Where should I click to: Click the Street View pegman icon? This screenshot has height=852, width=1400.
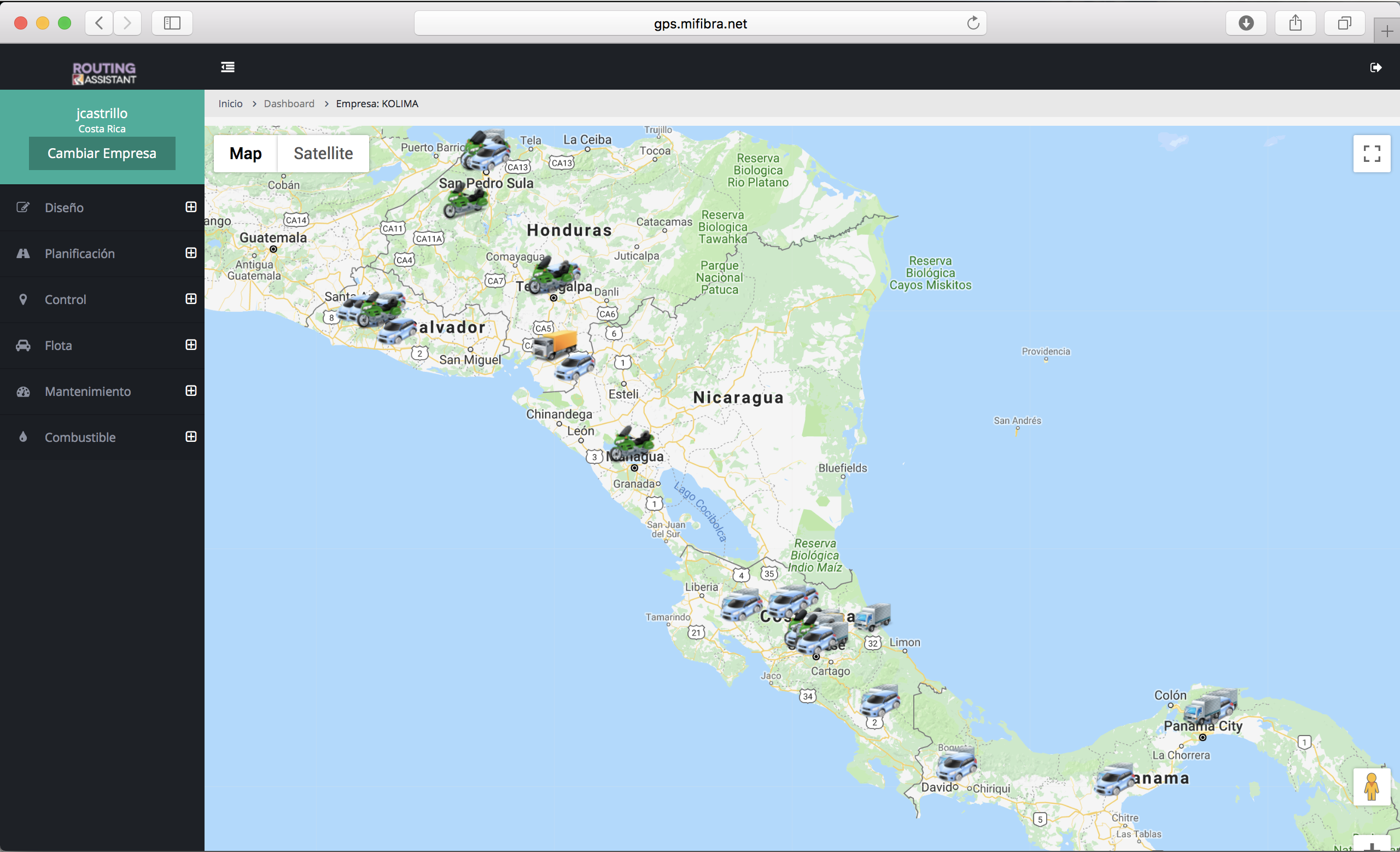[x=1371, y=787]
